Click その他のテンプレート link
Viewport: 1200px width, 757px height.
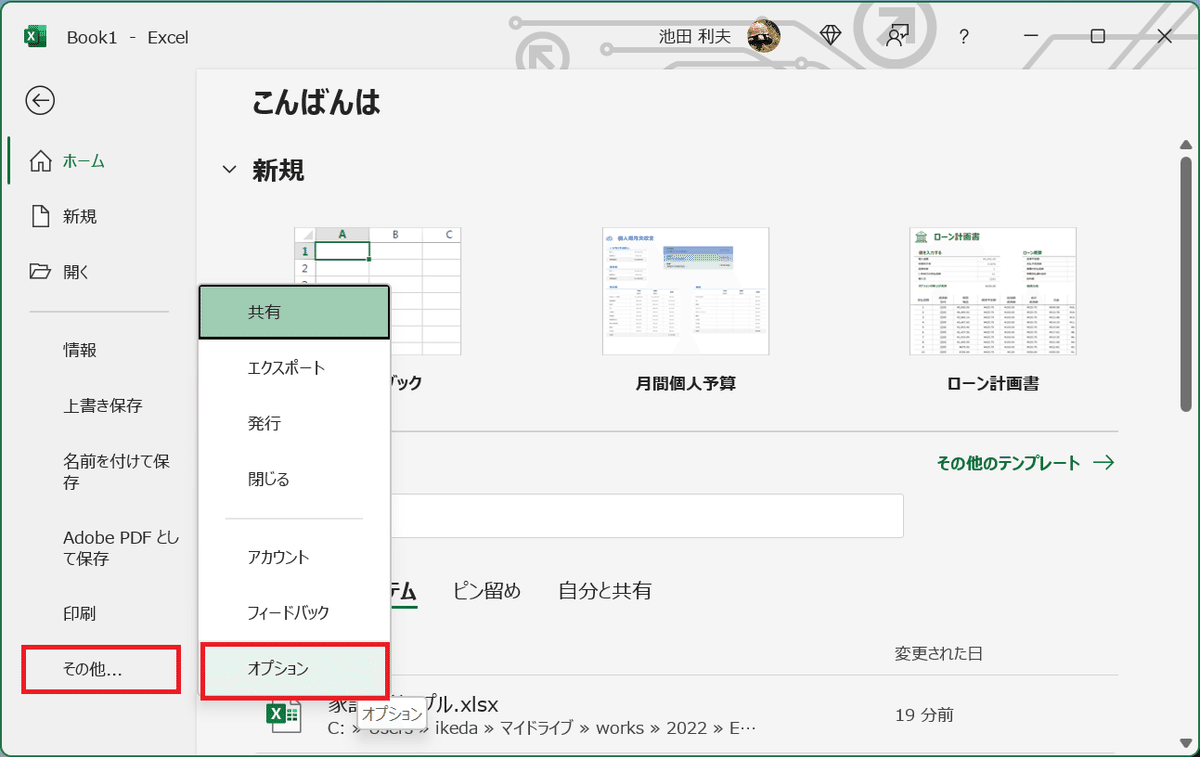pos(1025,463)
